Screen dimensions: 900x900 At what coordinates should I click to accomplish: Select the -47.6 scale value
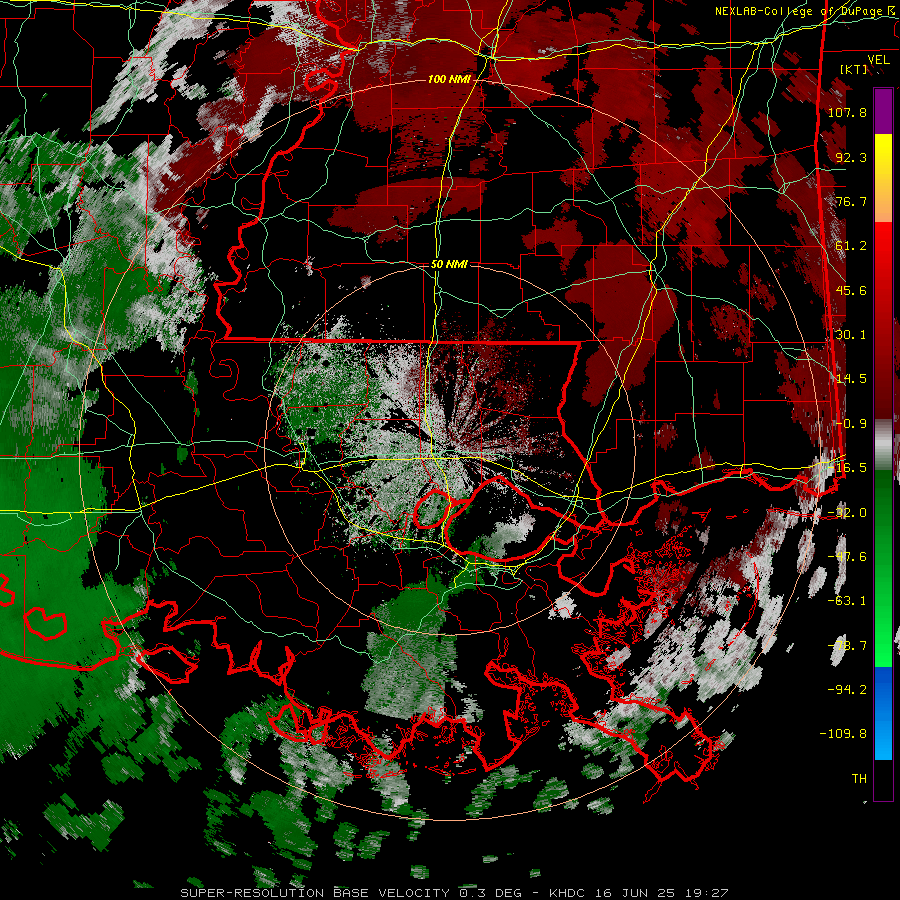(x=847, y=557)
